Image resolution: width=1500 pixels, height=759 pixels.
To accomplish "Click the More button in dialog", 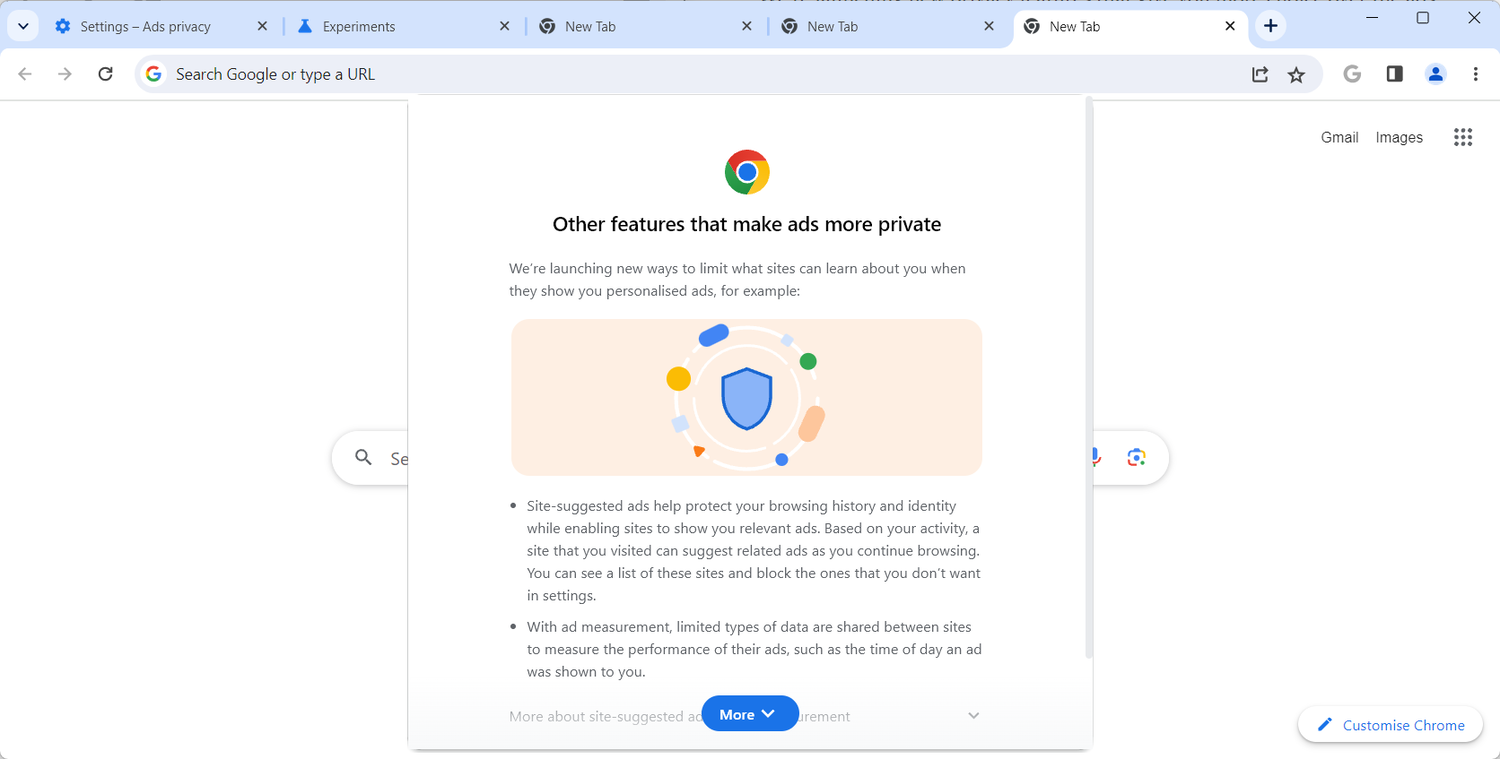I will coord(750,714).
